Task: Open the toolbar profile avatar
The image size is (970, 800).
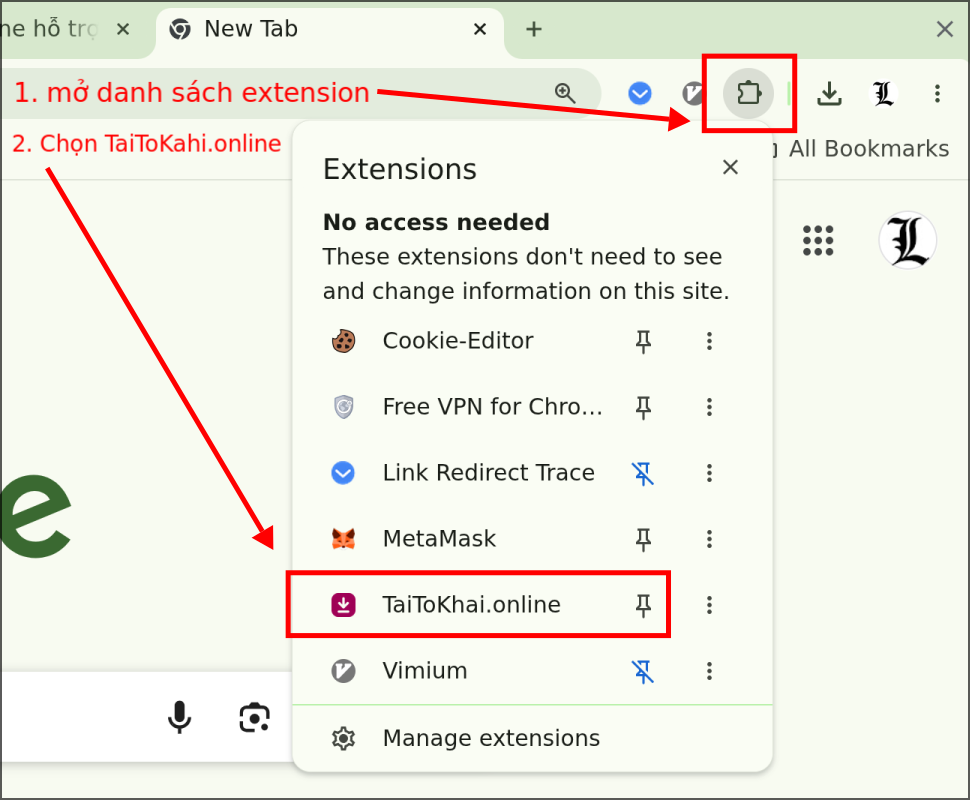Action: pyautogui.click(x=883, y=93)
